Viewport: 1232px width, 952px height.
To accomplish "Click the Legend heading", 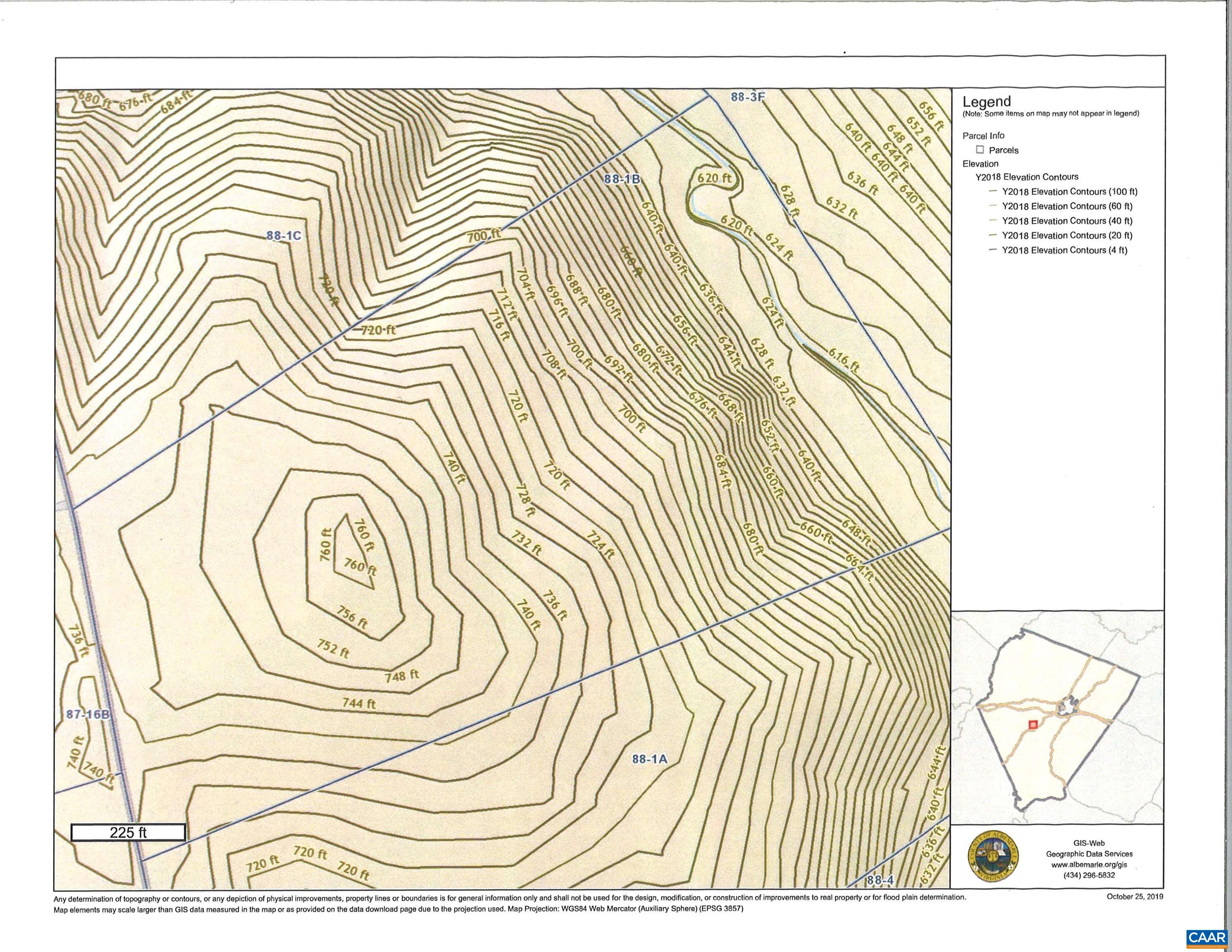I will [x=987, y=102].
